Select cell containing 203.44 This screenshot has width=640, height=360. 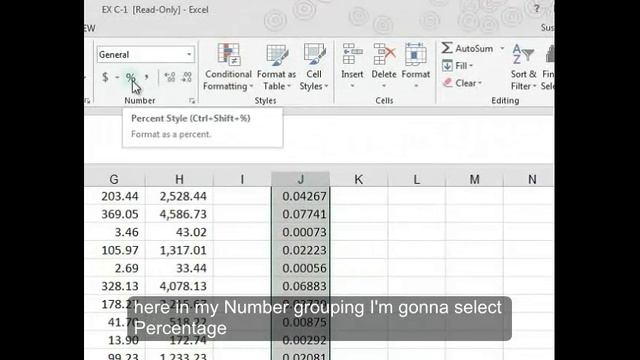[x=115, y=196]
